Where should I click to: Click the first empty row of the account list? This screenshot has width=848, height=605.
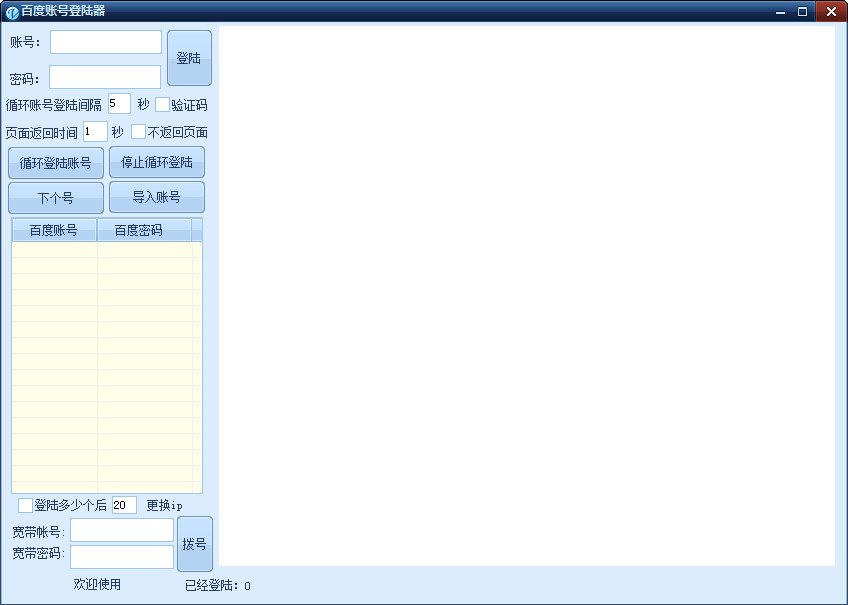107,250
